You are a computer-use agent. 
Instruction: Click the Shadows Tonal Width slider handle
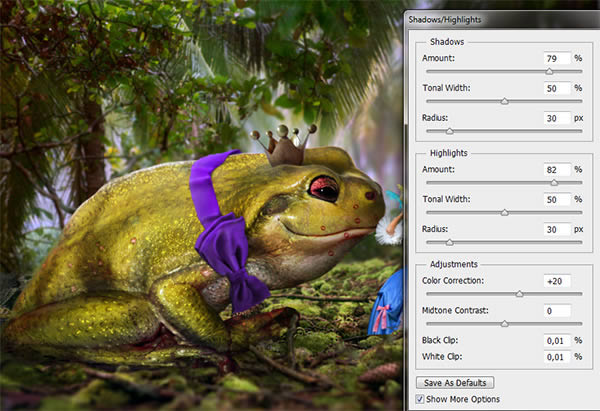(505, 101)
